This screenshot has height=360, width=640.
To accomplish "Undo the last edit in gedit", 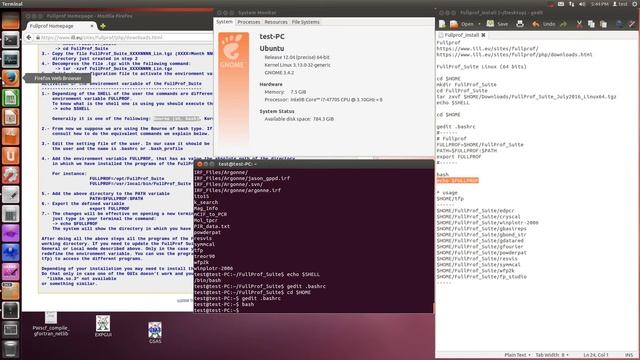I will point(544,24).
